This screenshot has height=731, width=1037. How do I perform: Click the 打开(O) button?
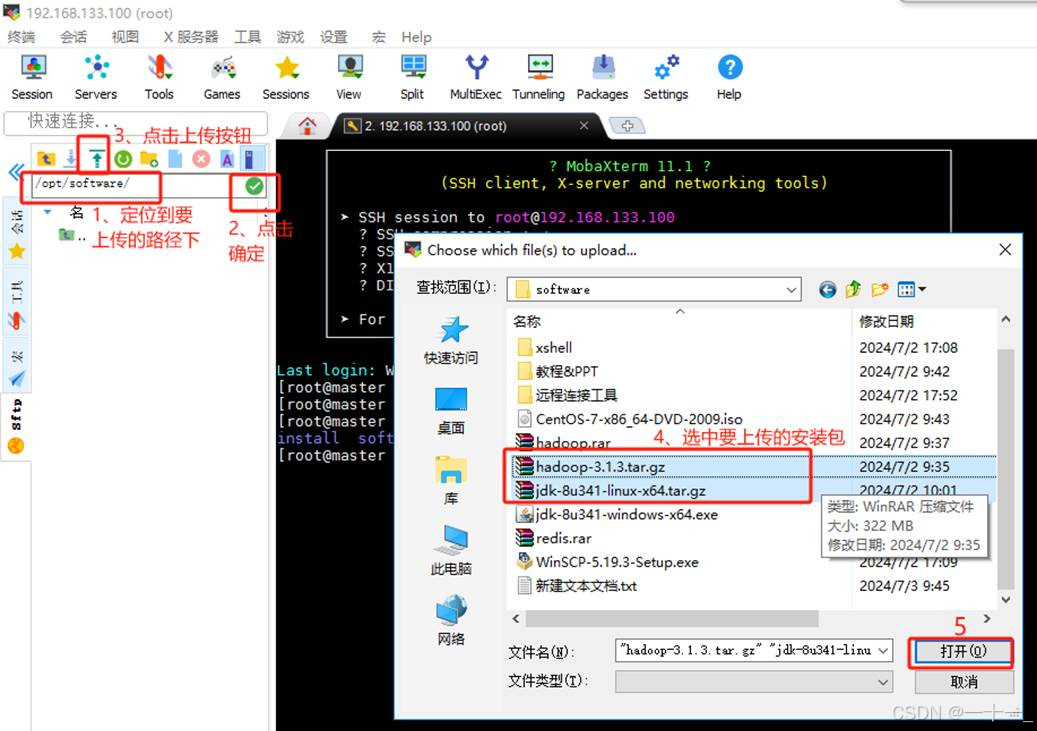click(962, 652)
